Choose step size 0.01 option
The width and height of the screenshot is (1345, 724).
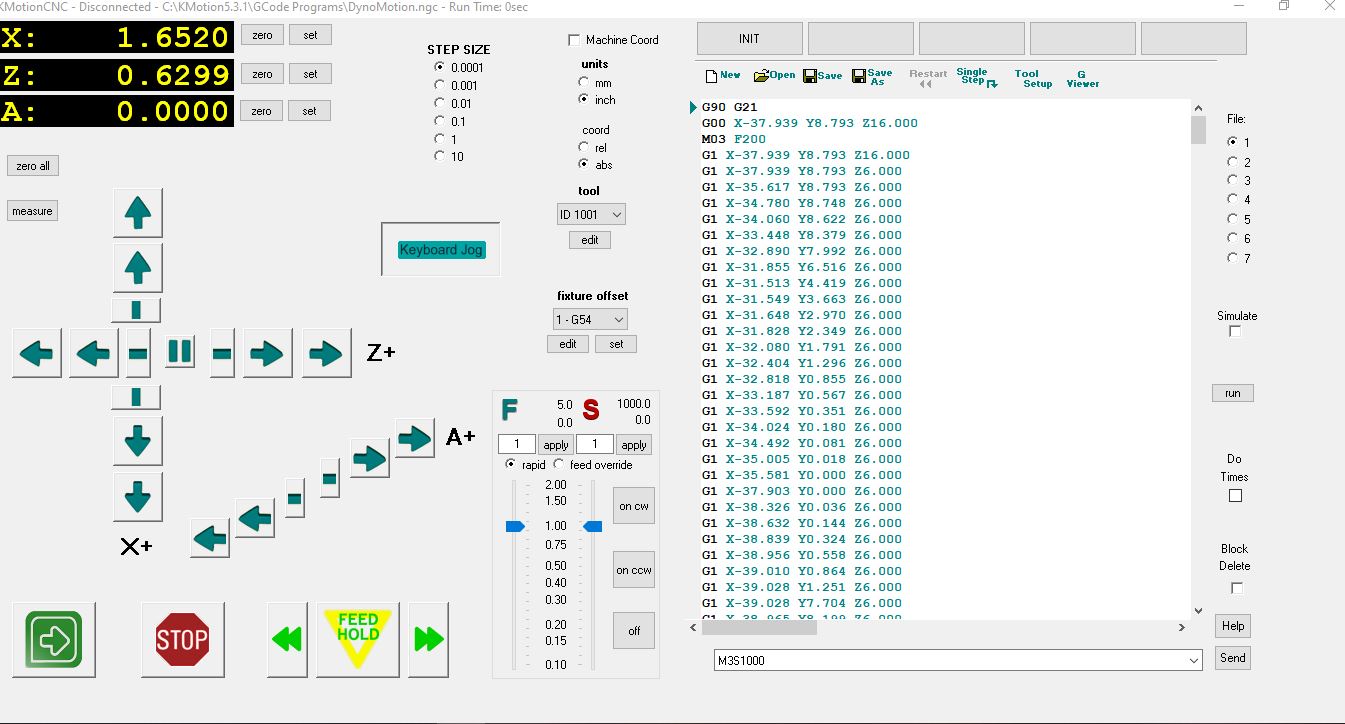439,103
